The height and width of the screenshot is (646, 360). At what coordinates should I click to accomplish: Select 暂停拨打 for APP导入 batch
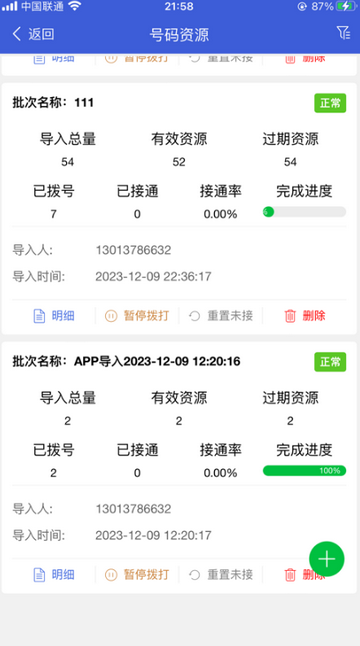coord(146,575)
